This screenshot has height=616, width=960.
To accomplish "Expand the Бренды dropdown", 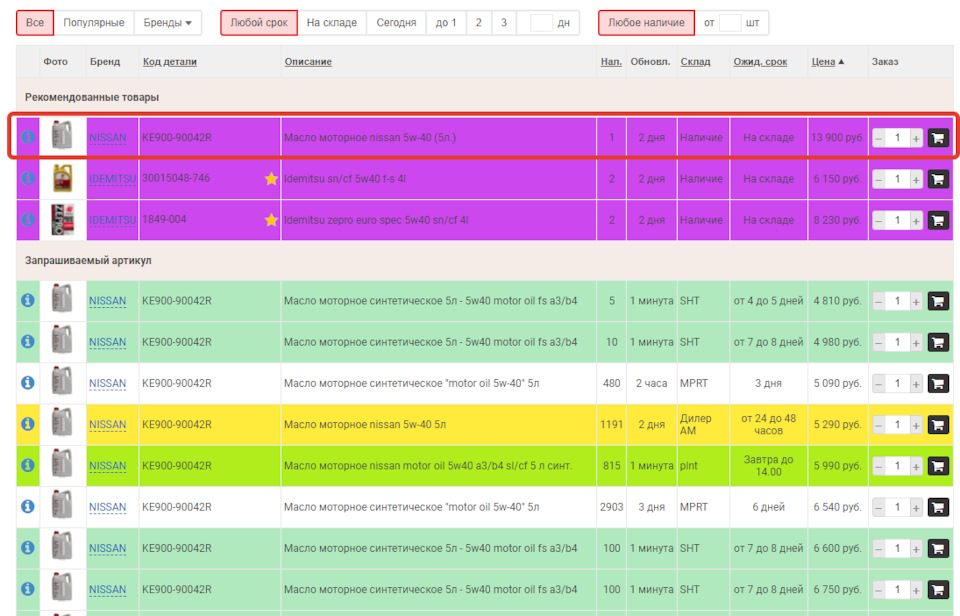I will point(167,23).
